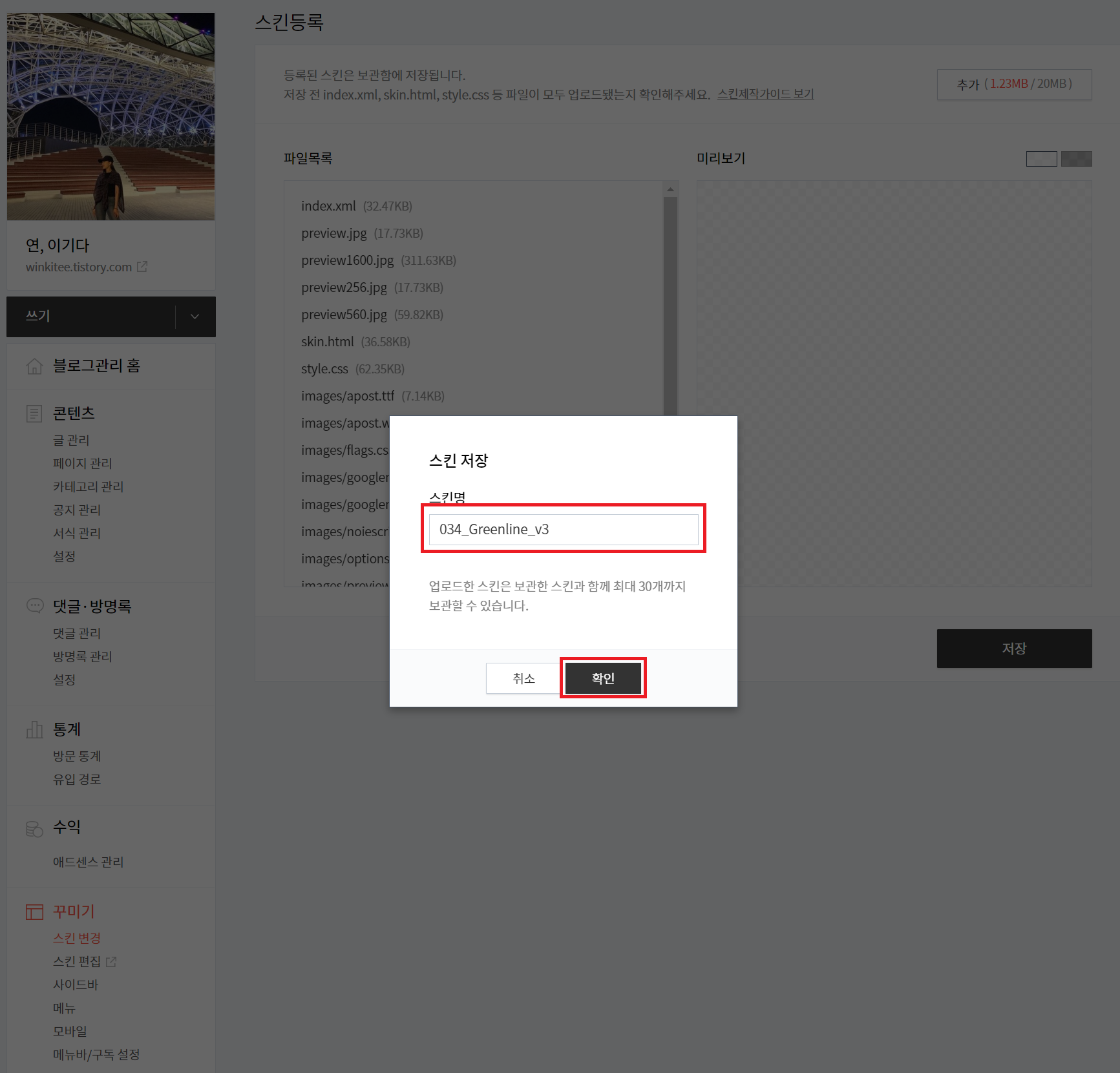Open 설정 under 댓글·방명록
This screenshot has height=1073, width=1120.
tap(65, 680)
